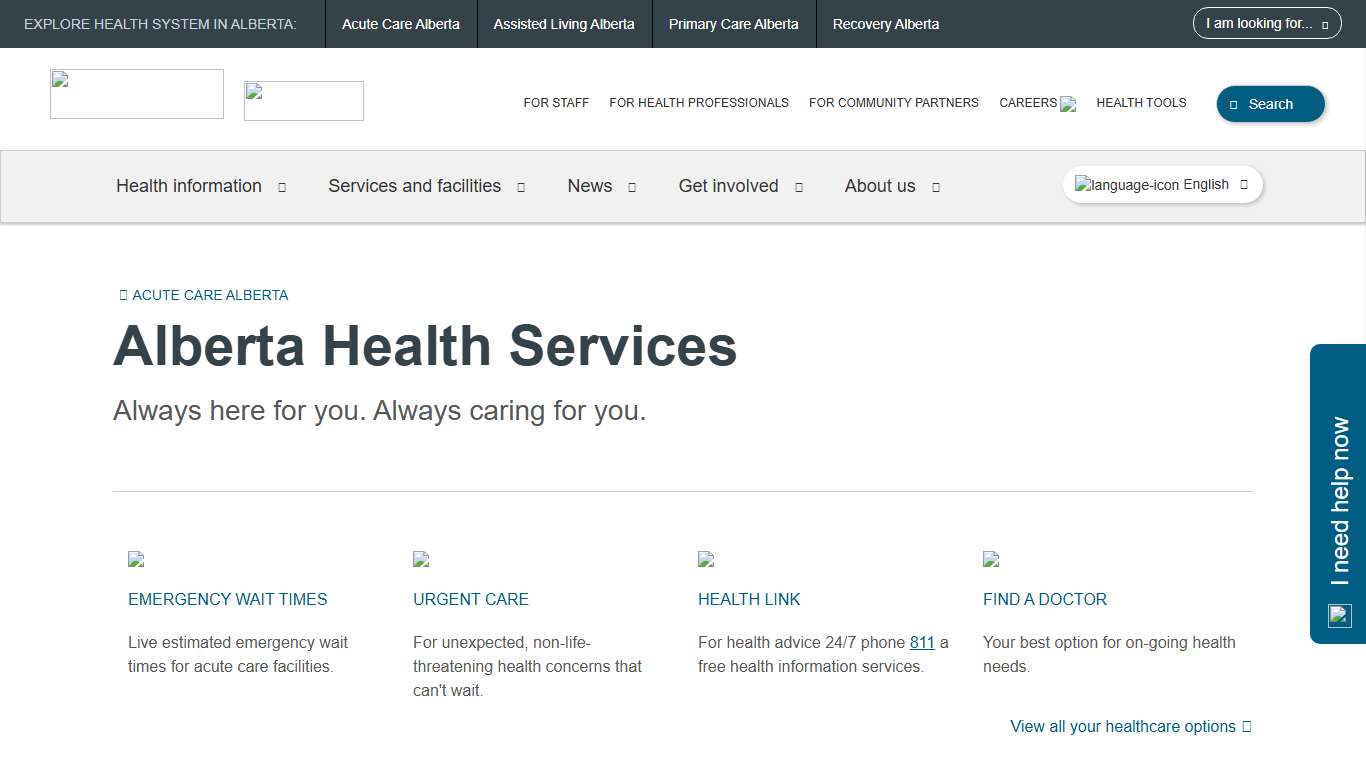The width and height of the screenshot is (1366, 768).
Task: Open the 'I am looking for...' dropdown
Action: [1266, 23]
